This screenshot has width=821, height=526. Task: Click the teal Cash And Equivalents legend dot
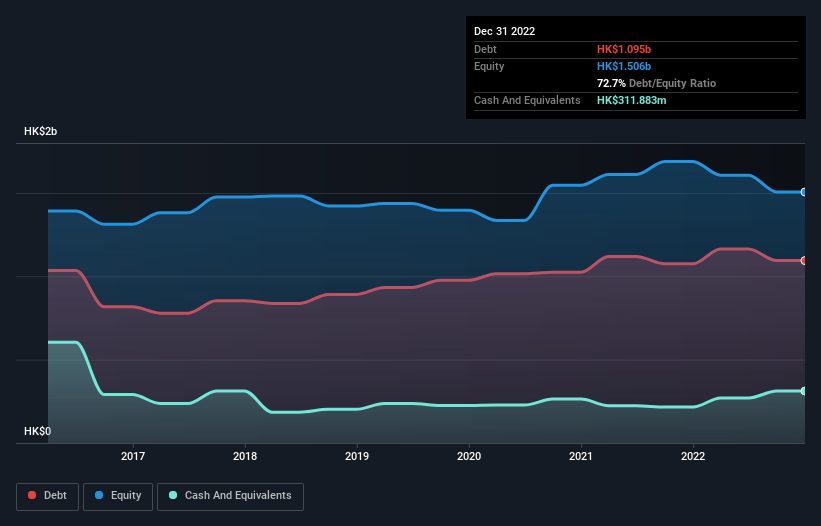(173, 495)
